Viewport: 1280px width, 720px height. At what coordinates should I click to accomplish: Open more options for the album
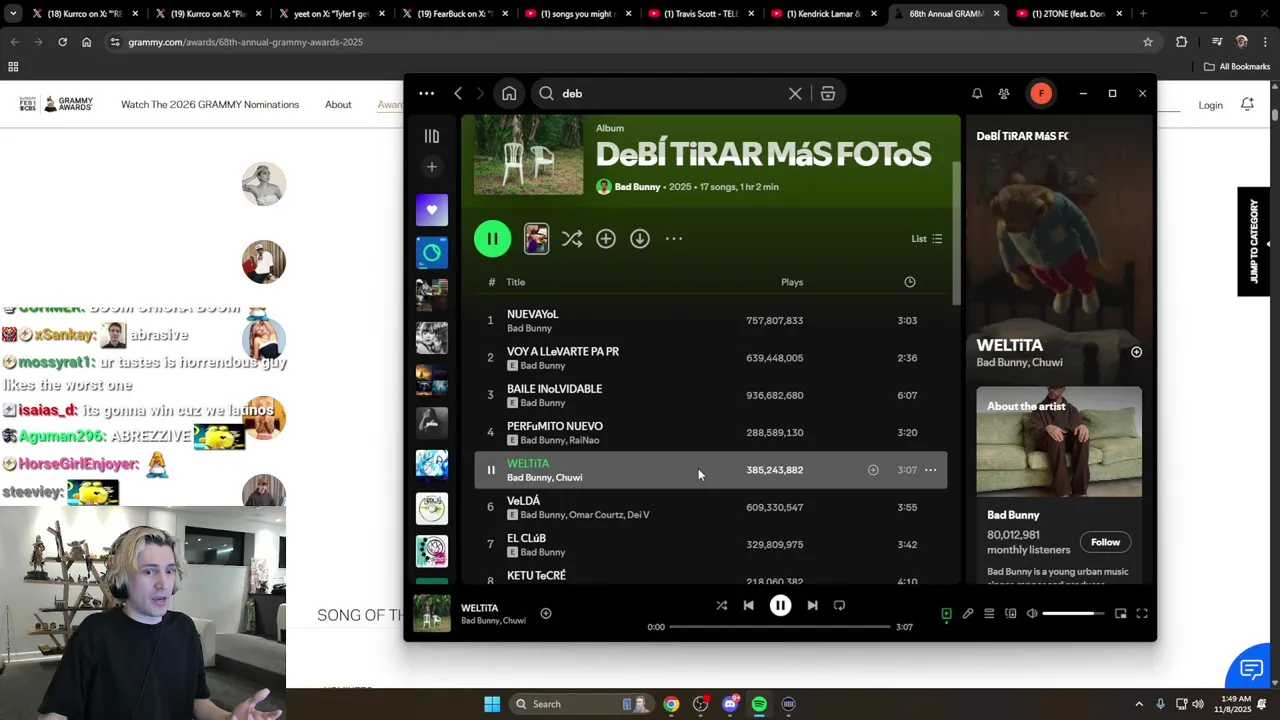tap(674, 238)
